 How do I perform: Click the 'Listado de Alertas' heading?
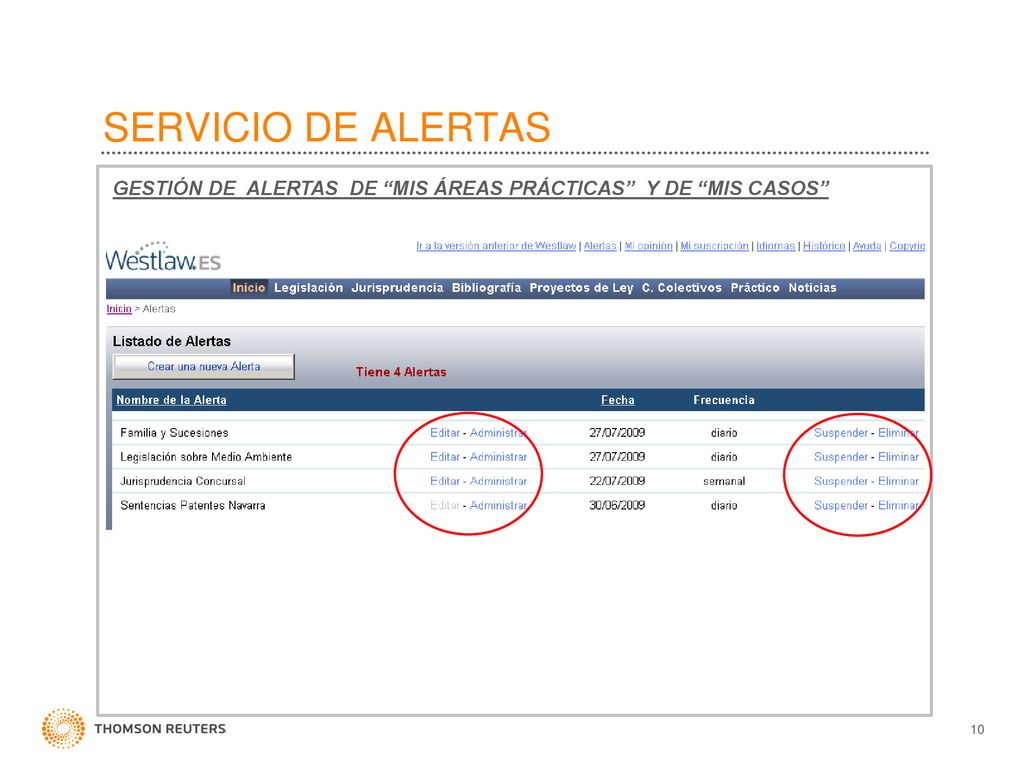coord(172,342)
